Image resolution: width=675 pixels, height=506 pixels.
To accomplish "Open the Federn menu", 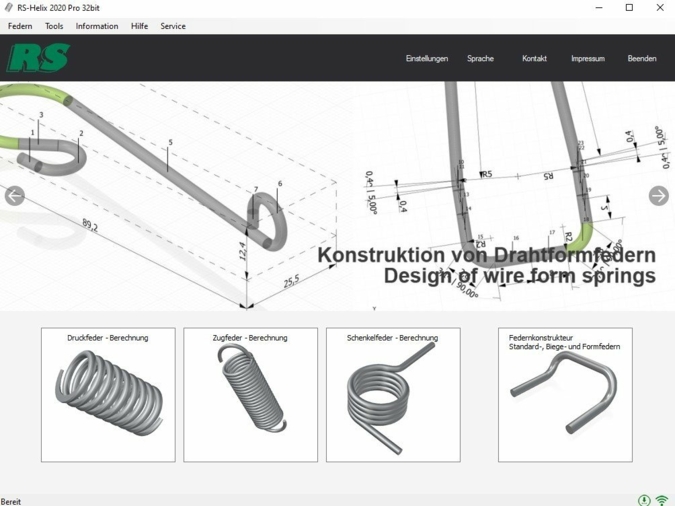I will (x=20, y=26).
